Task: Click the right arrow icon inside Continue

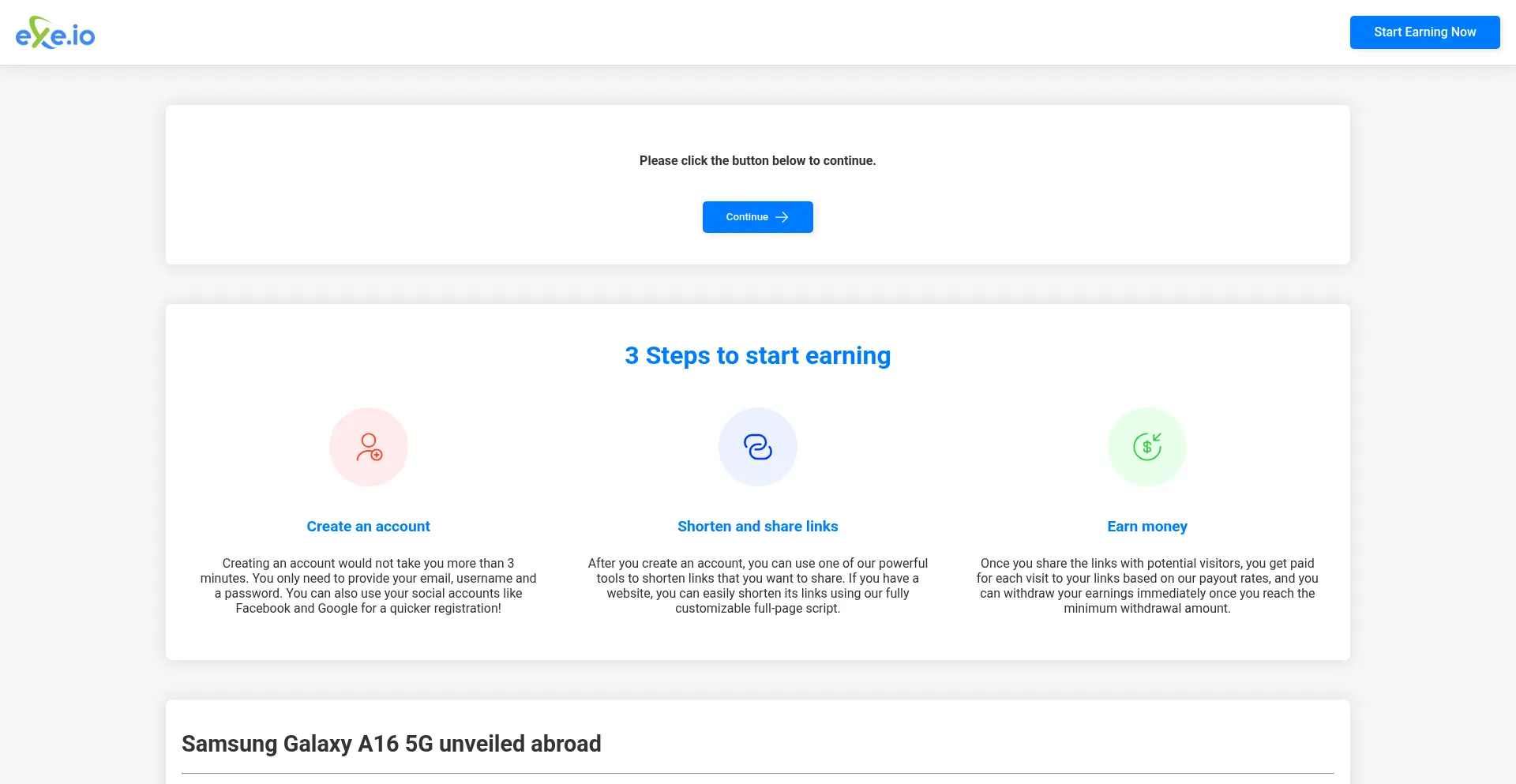Action: click(x=782, y=217)
